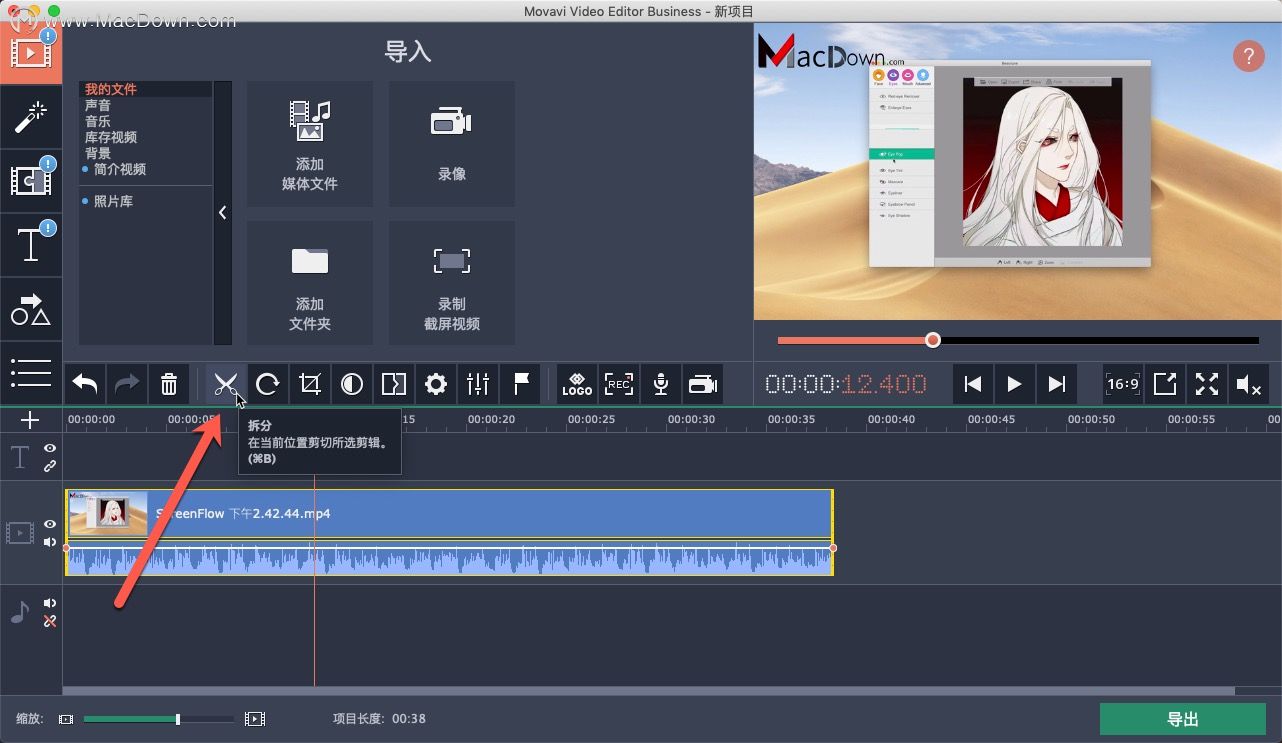The height and width of the screenshot is (743, 1282).
Task: Open the Filters magic wand tab
Action: 31,117
